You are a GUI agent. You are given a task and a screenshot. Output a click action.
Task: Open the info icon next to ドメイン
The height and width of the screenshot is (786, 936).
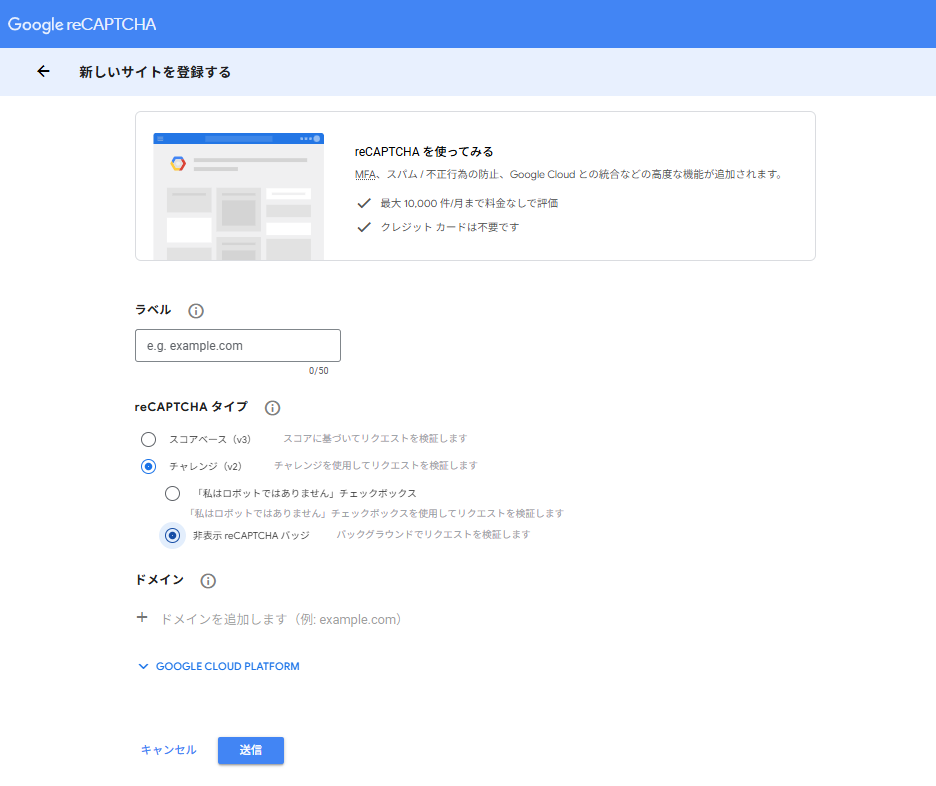(x=208, y=581)
